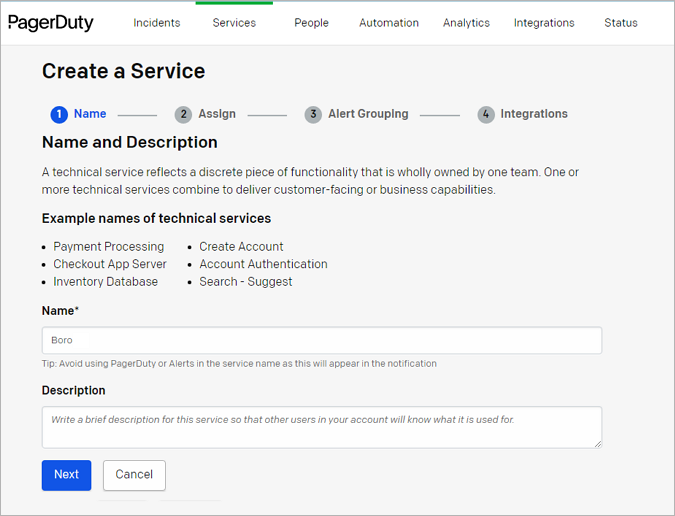
Task: Select the Integrations wizard step label
Action: 534,114
